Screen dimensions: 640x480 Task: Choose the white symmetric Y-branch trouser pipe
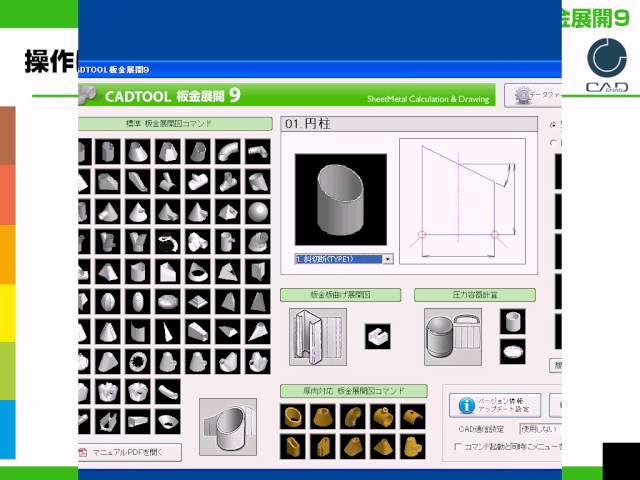click(138, 242)
